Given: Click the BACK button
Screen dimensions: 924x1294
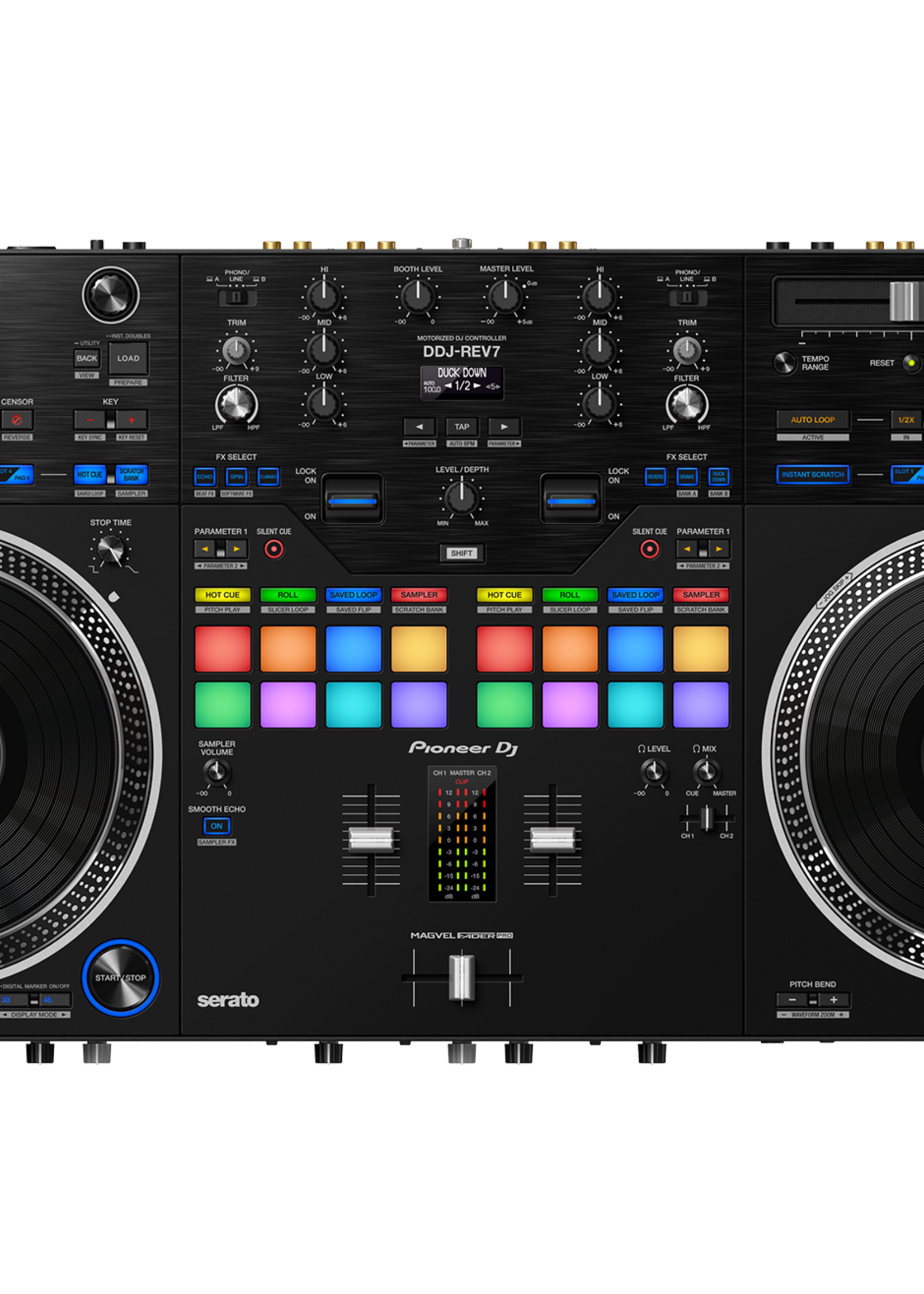Looking at the screenshot, I should 87,359.
